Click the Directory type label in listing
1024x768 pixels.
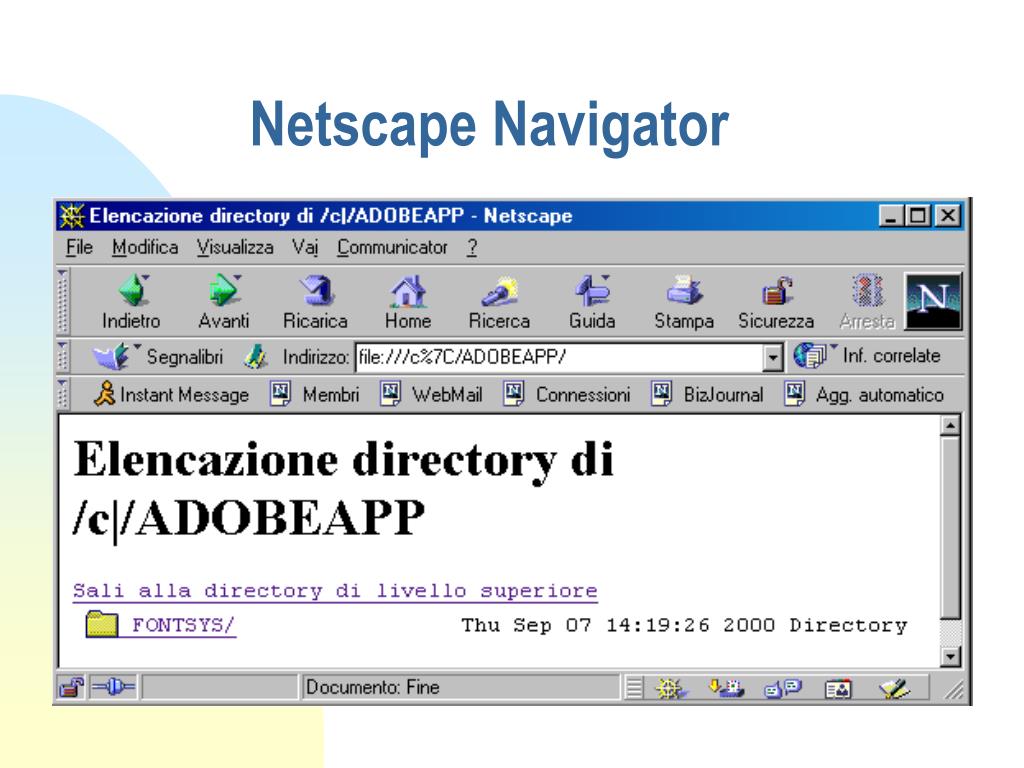(x=848, y=625)
